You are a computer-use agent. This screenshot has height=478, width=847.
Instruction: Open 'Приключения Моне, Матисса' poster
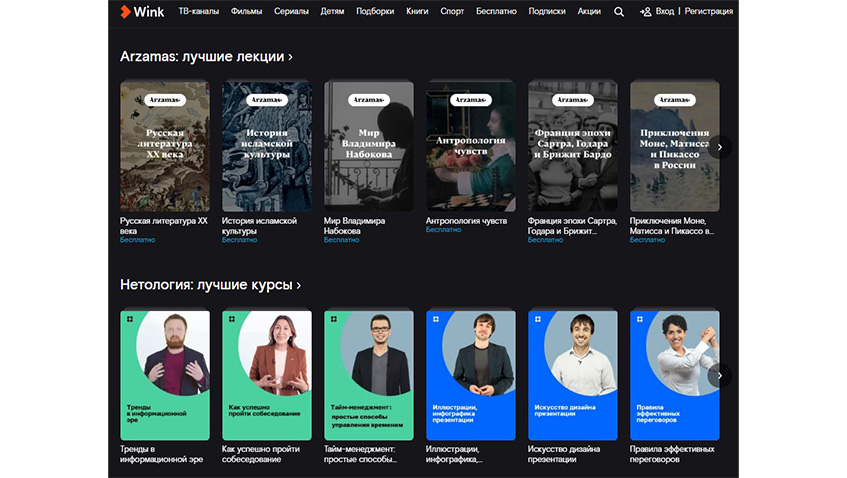point(675,146)
